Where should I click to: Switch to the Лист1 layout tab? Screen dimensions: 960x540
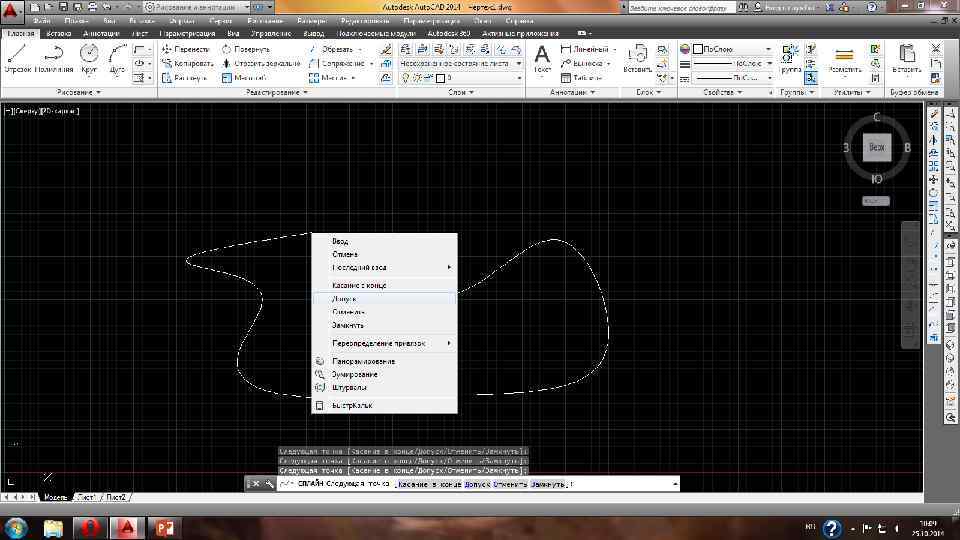pos(87,497)
